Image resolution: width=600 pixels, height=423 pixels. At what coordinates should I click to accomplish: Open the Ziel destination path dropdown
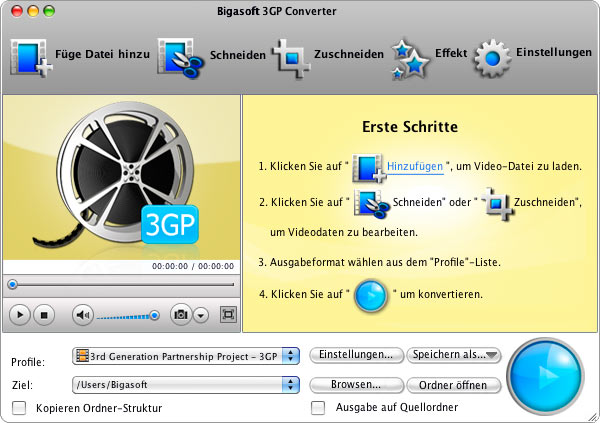pyautogui.click(x=186, y=385)
